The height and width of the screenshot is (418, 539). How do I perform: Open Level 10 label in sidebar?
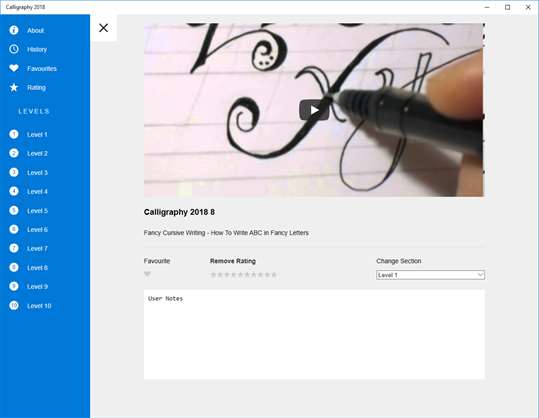point(39,306)
